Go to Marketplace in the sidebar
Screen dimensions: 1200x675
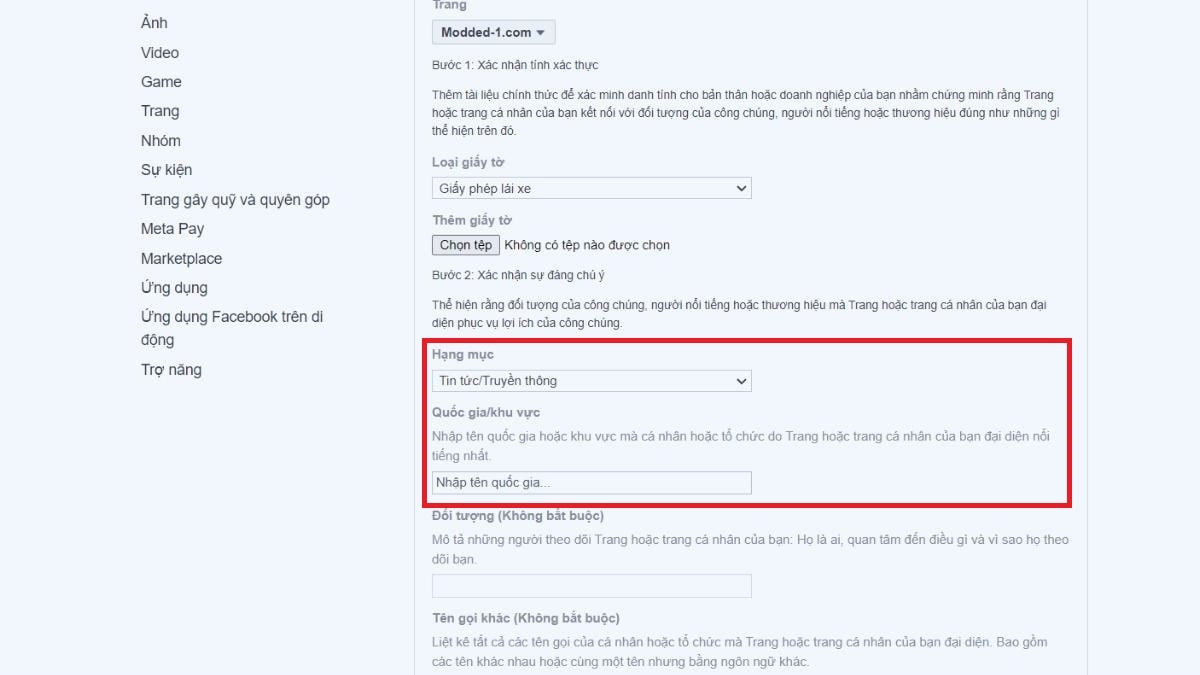pos(181,259)
